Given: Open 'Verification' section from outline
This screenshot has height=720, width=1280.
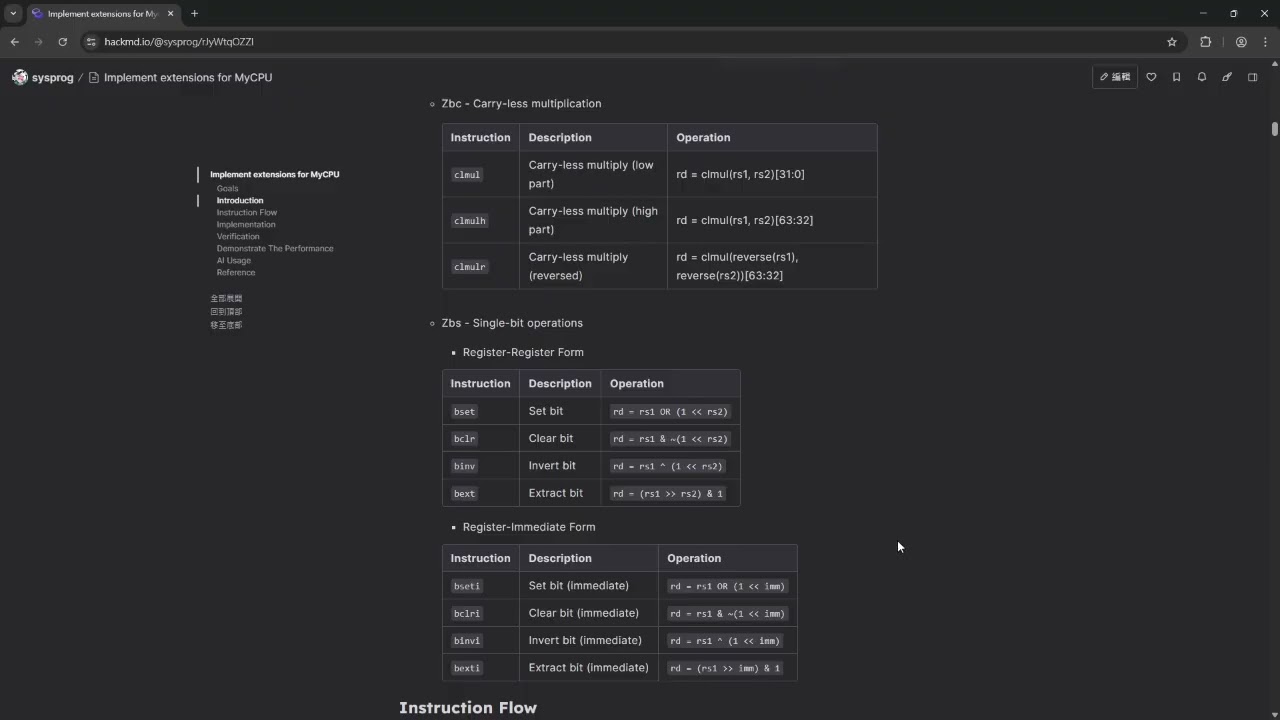Looking at the screenshot, I should point(238,236).
